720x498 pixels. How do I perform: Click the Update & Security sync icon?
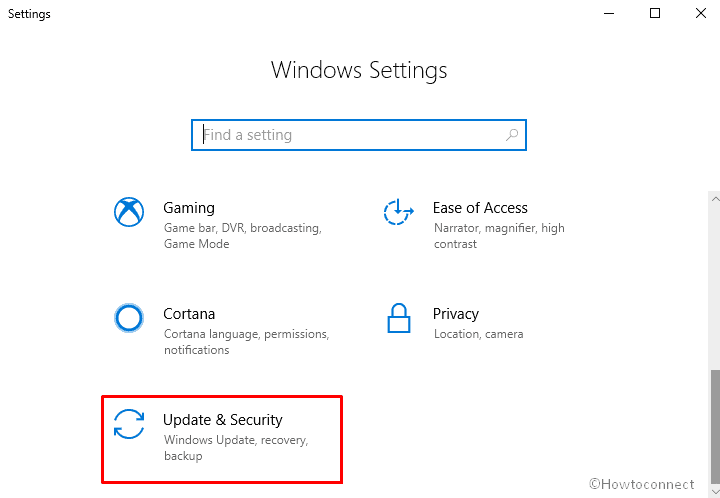pos(129,424)
